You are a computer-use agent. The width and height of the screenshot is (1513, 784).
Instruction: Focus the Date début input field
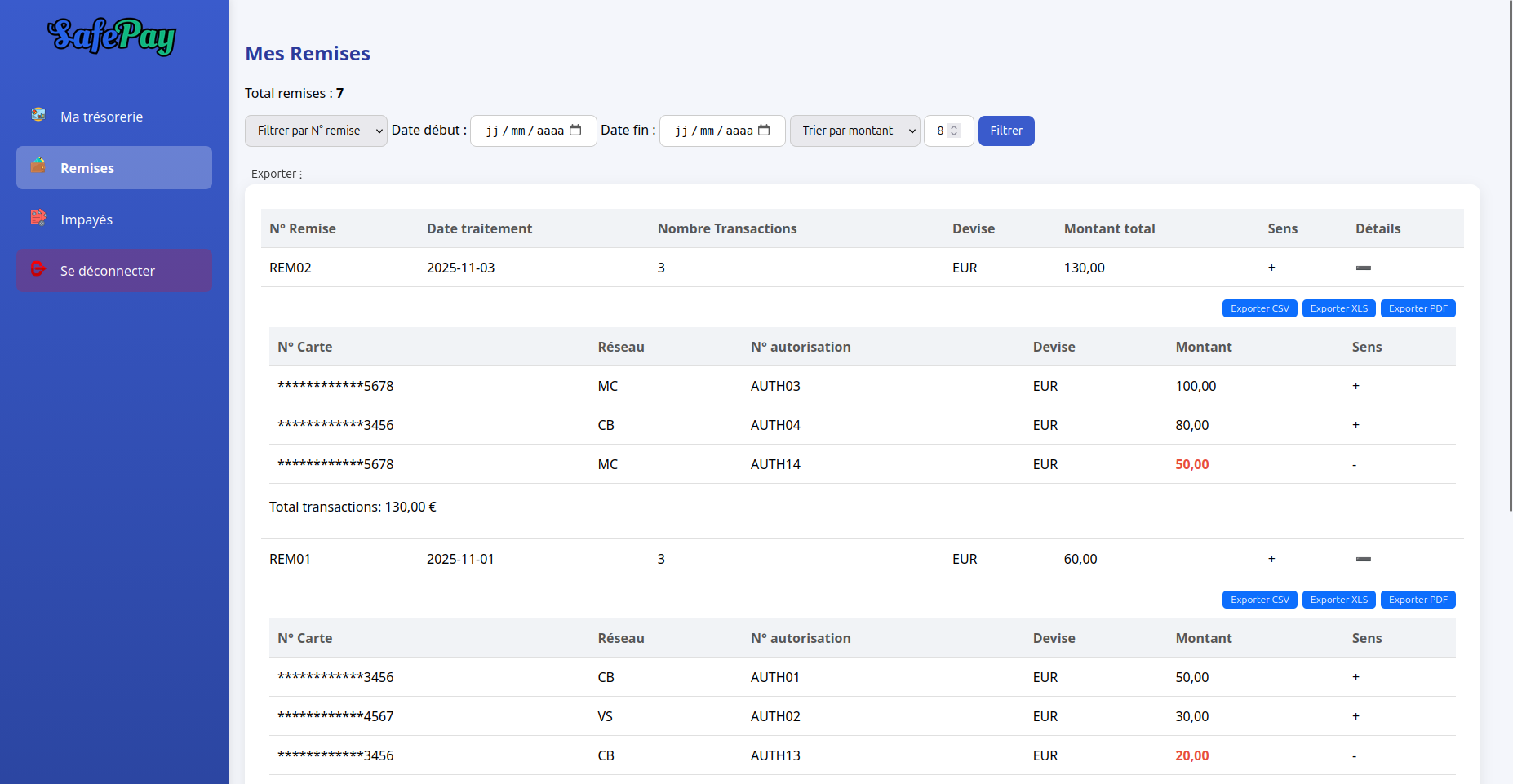(x=524, y=131)
